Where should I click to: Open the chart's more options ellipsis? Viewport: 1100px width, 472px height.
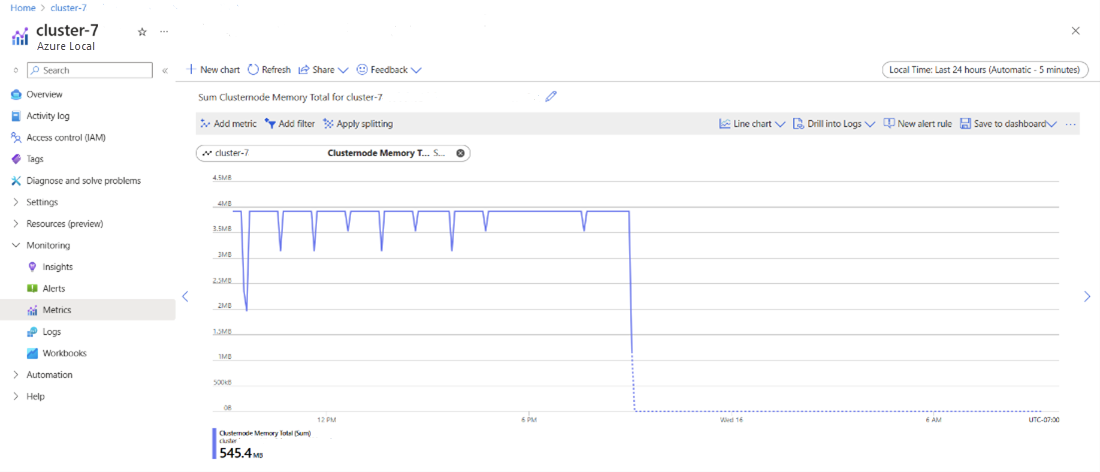pyautogui.click(x=1071, y=124)
